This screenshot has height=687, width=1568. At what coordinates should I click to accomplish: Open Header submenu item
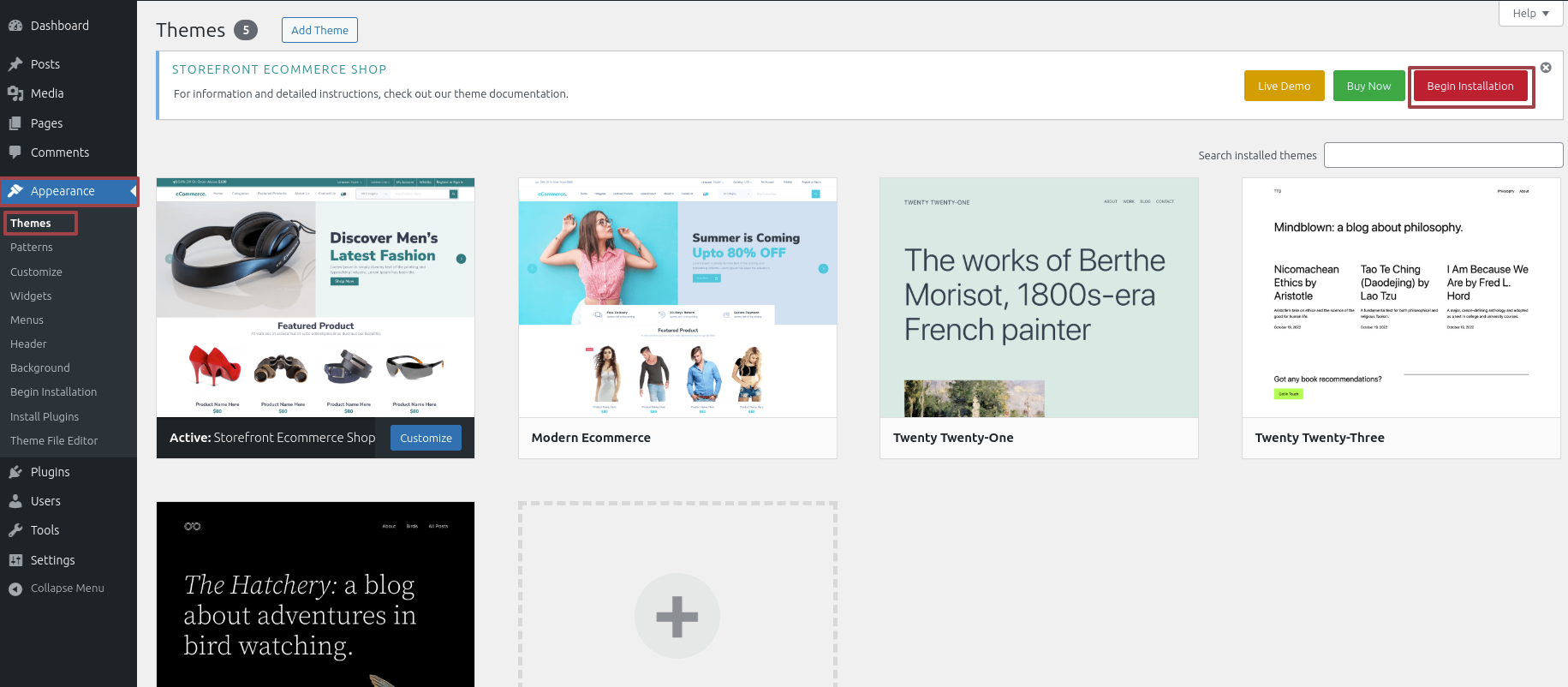tap(28, 343)
